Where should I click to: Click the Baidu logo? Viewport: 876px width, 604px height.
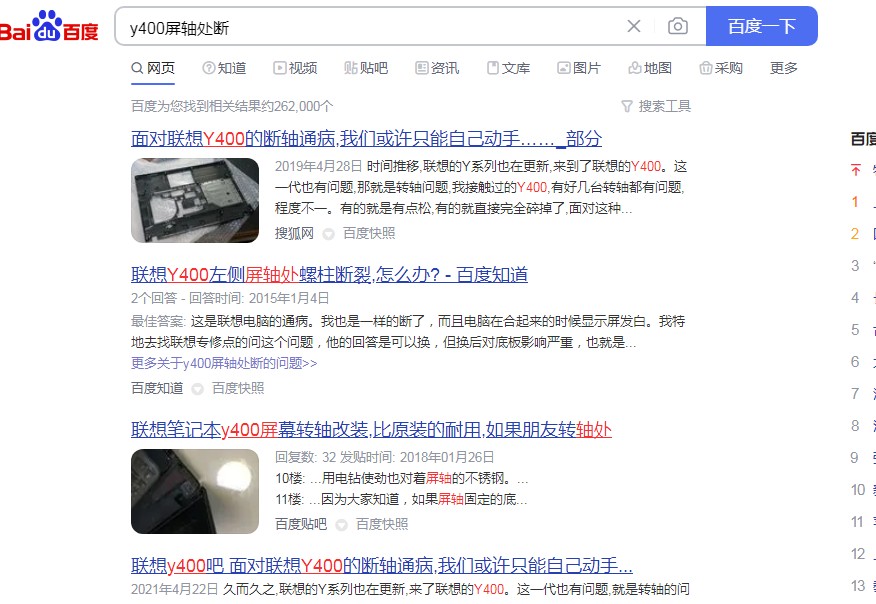[49, 26]
